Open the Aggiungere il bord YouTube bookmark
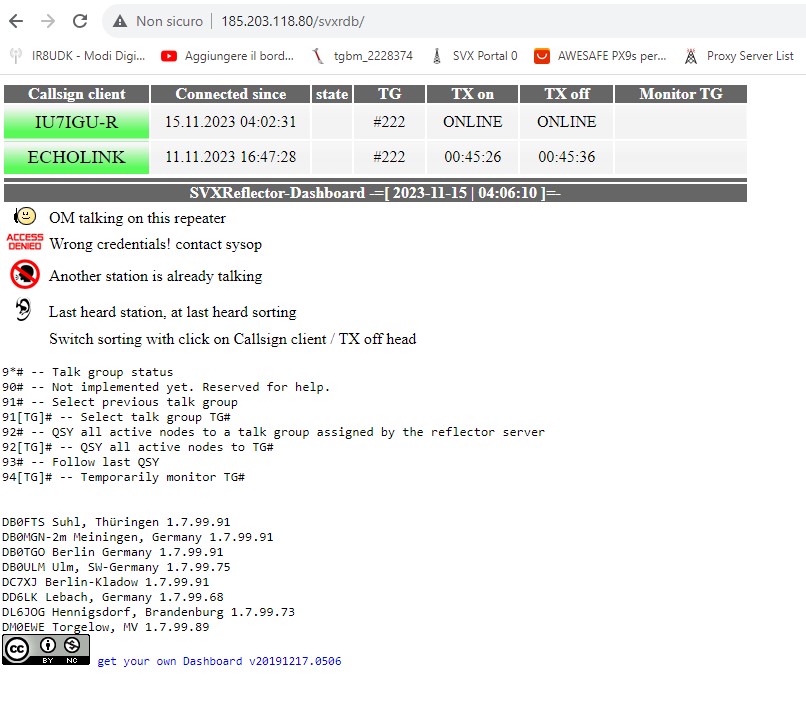This screenshot has width=806, height=726. tap(227, 56)
